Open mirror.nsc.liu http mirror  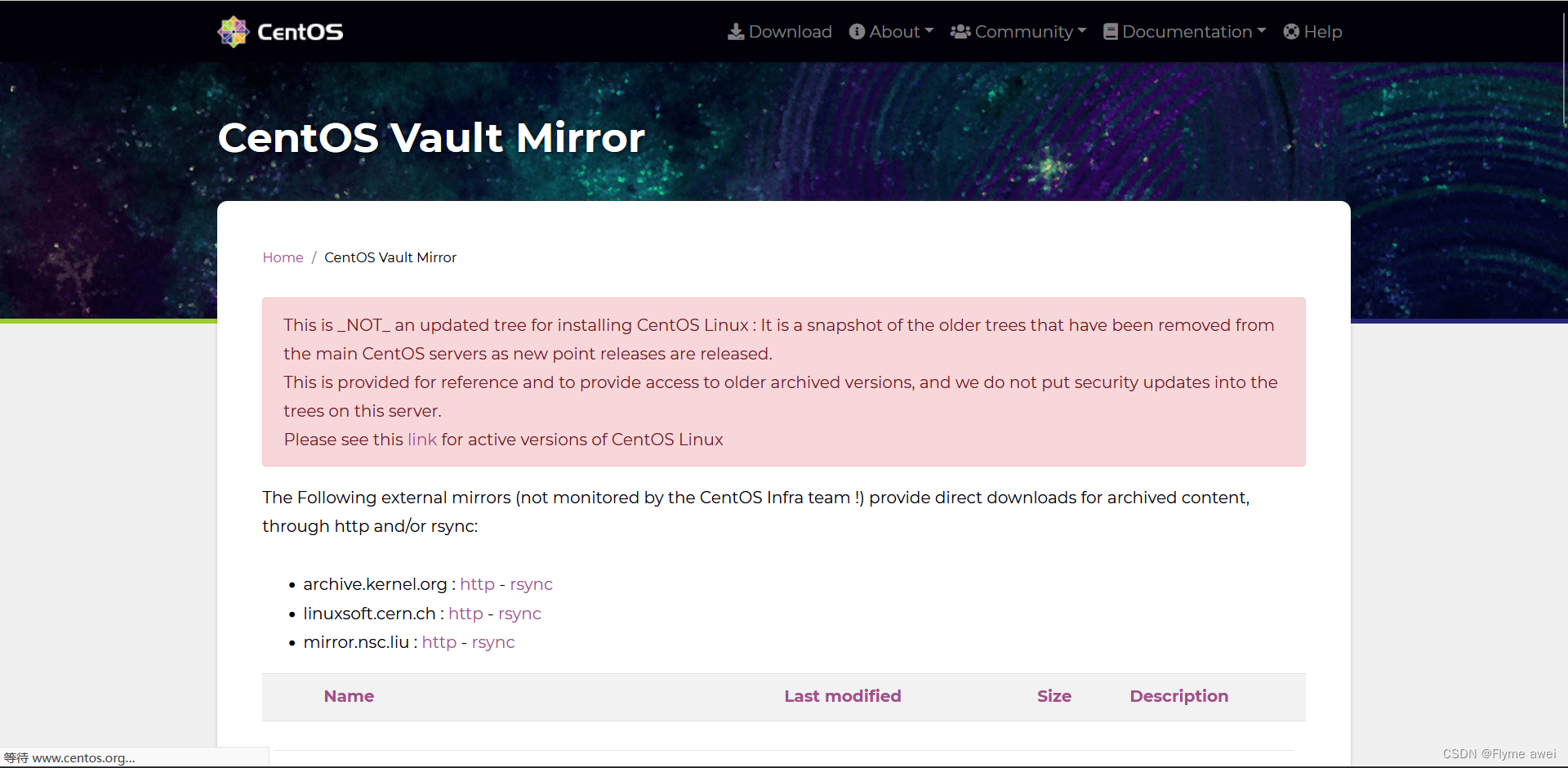(439, 642)
